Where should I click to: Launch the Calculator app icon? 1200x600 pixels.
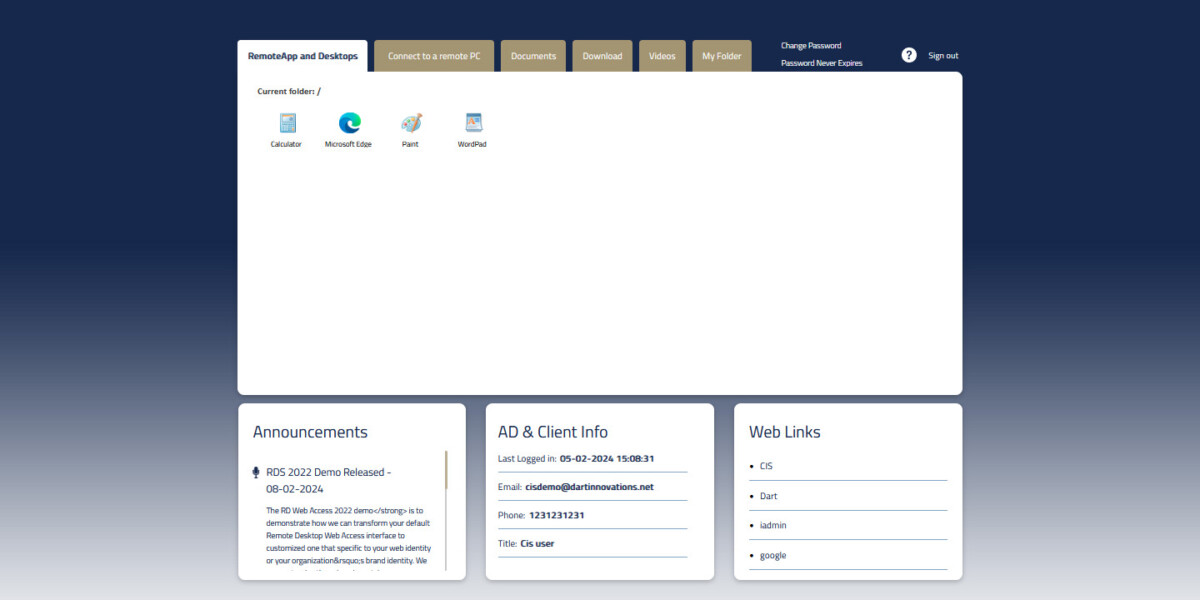[x=287, y=123]
